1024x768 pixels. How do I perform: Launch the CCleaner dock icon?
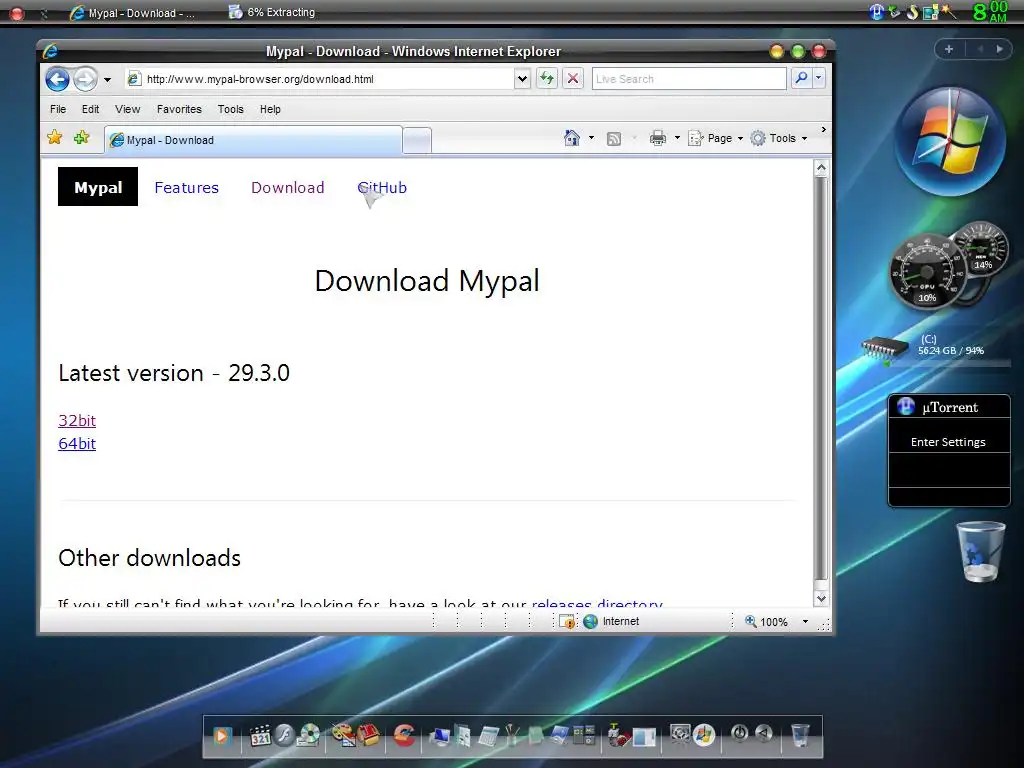(x=405, y=735)
